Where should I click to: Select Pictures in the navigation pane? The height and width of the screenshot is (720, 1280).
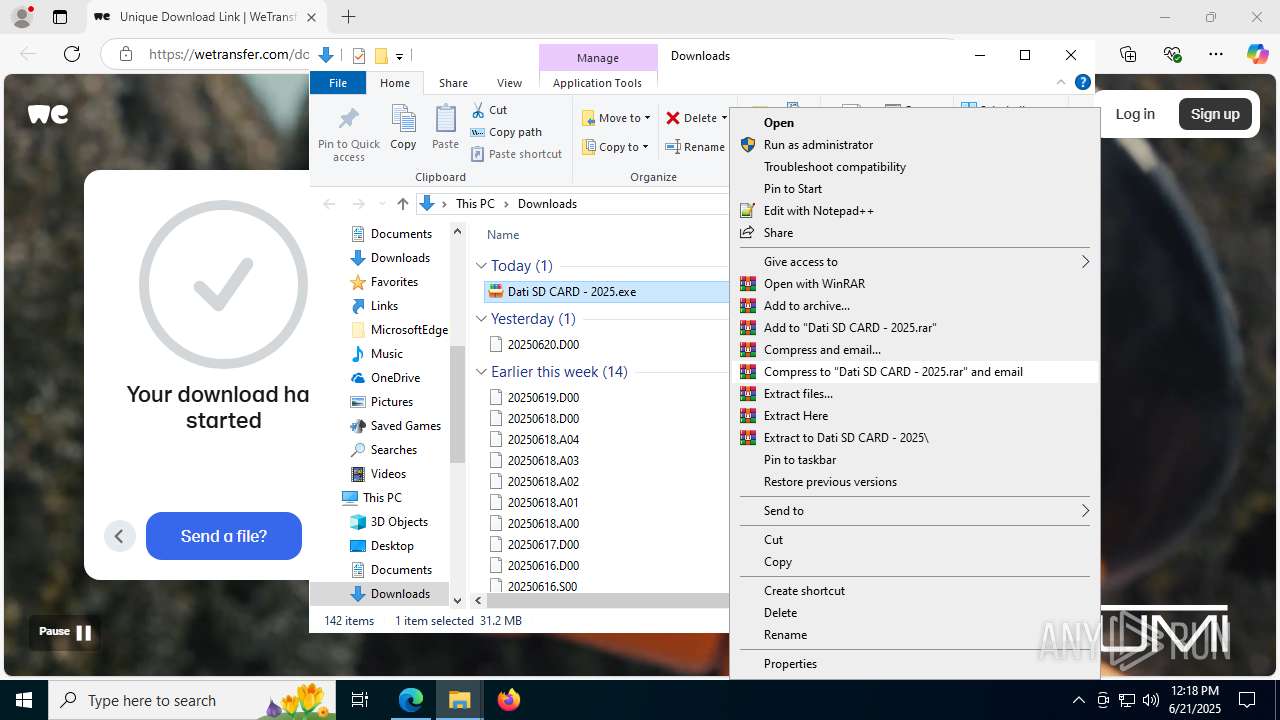[x=391, y=402]
